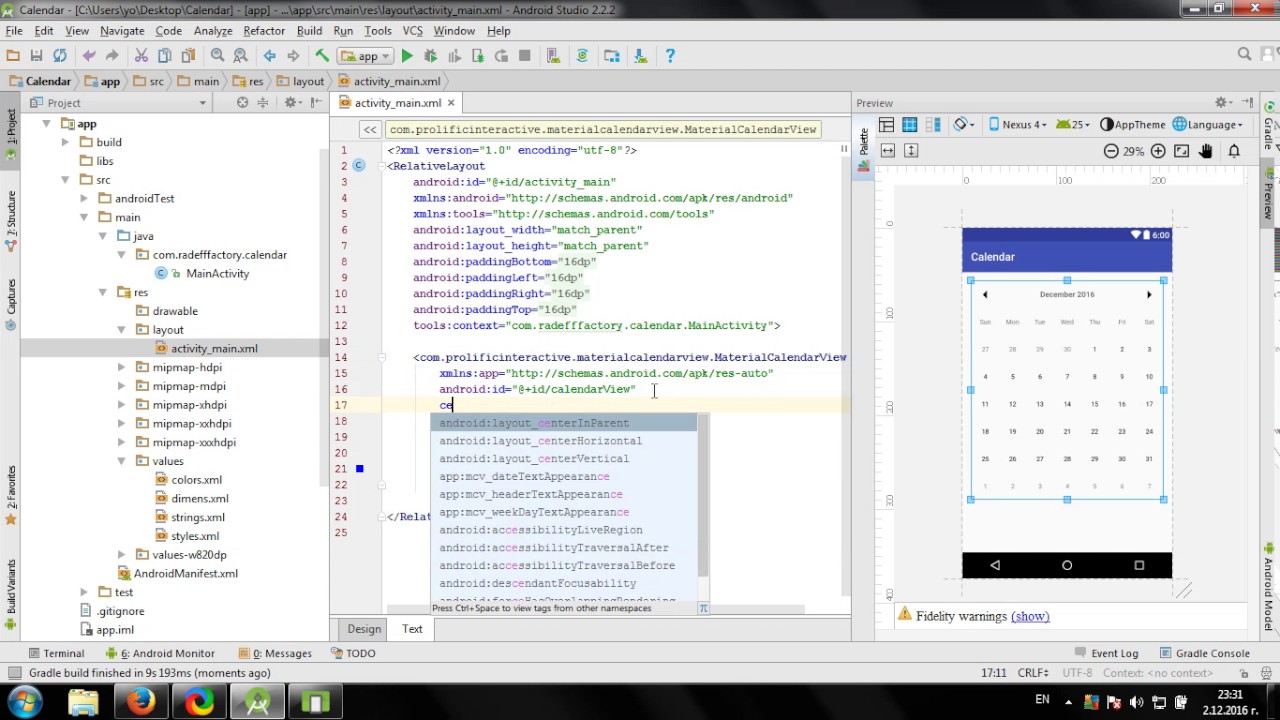Viewport: 1280px width, 720px height.
Task: Collapse all in the Project panel
Action: click(x=265, y=102)
